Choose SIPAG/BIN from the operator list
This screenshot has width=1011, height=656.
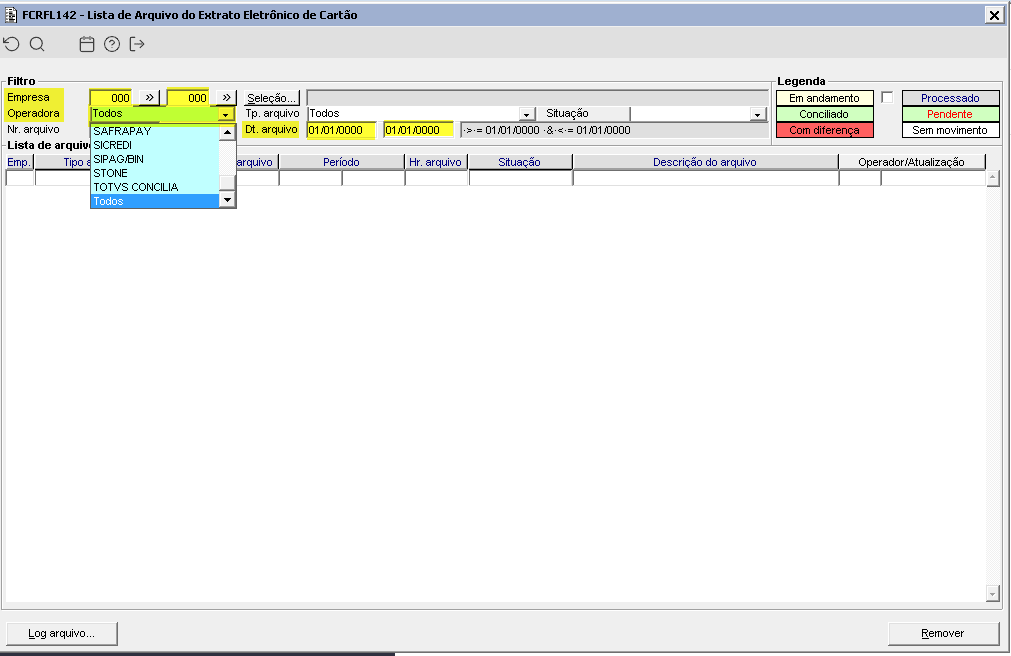tap(155, 159)
